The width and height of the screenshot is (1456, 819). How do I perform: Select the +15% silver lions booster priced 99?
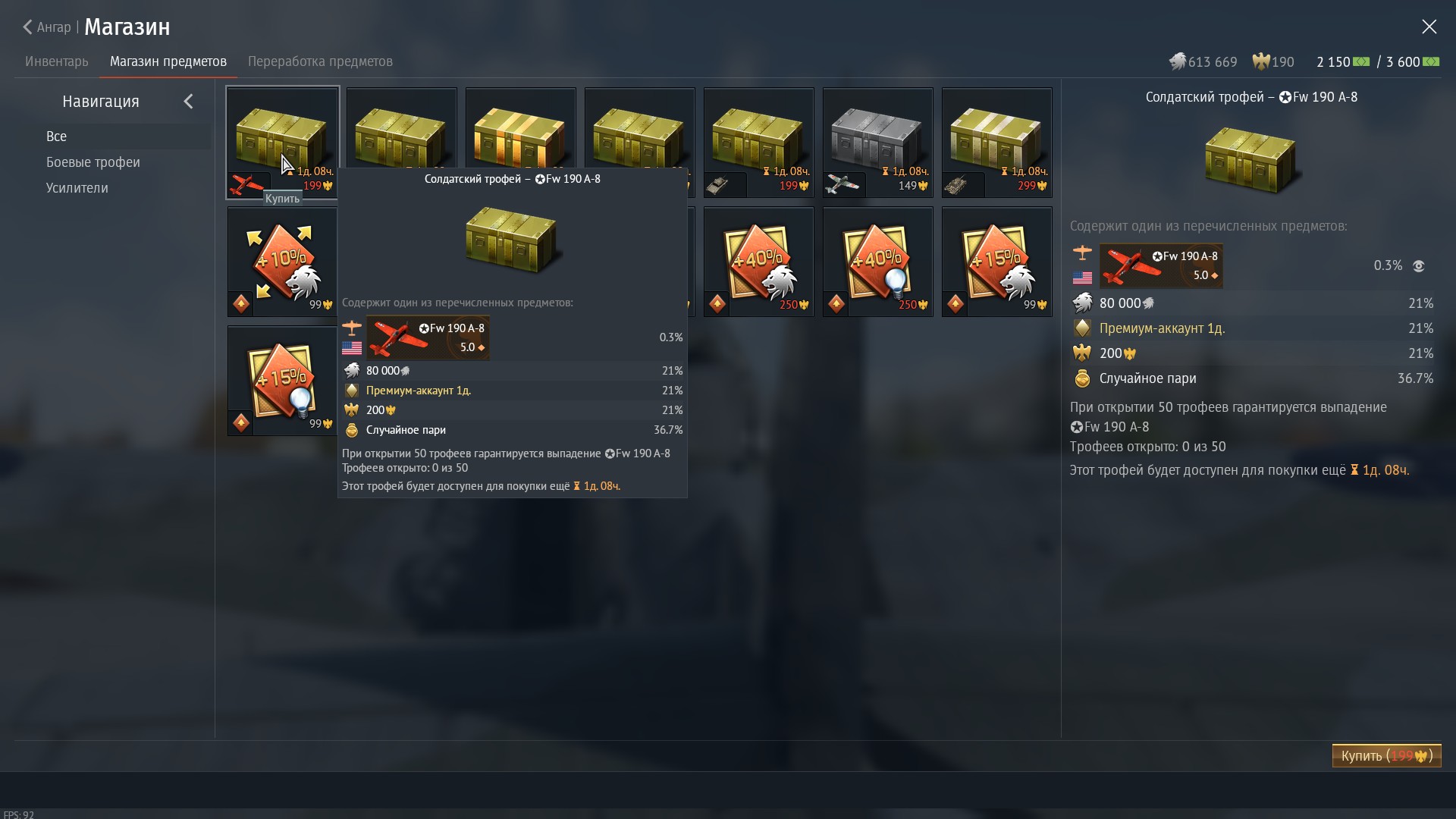[x=996, y=262]
